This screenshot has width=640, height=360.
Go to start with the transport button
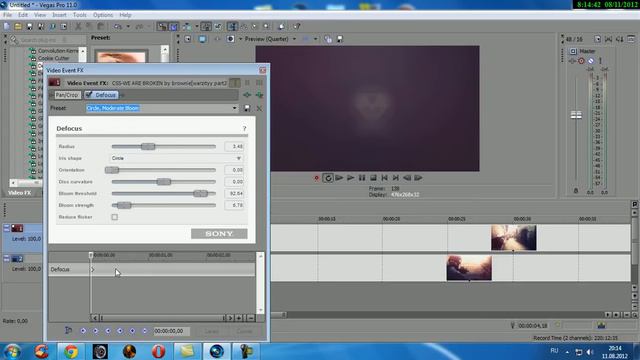tap(384, 178)
